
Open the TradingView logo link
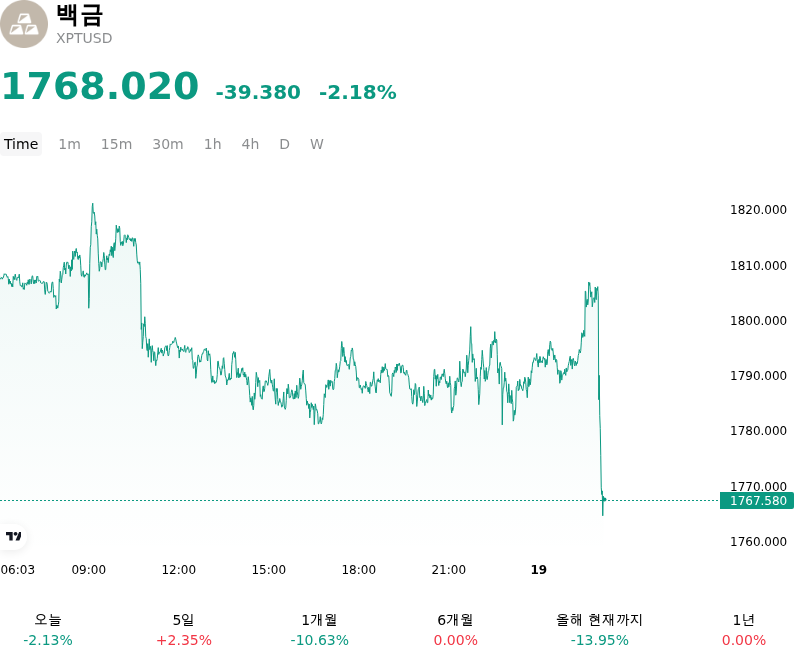[x=13, y=536]
